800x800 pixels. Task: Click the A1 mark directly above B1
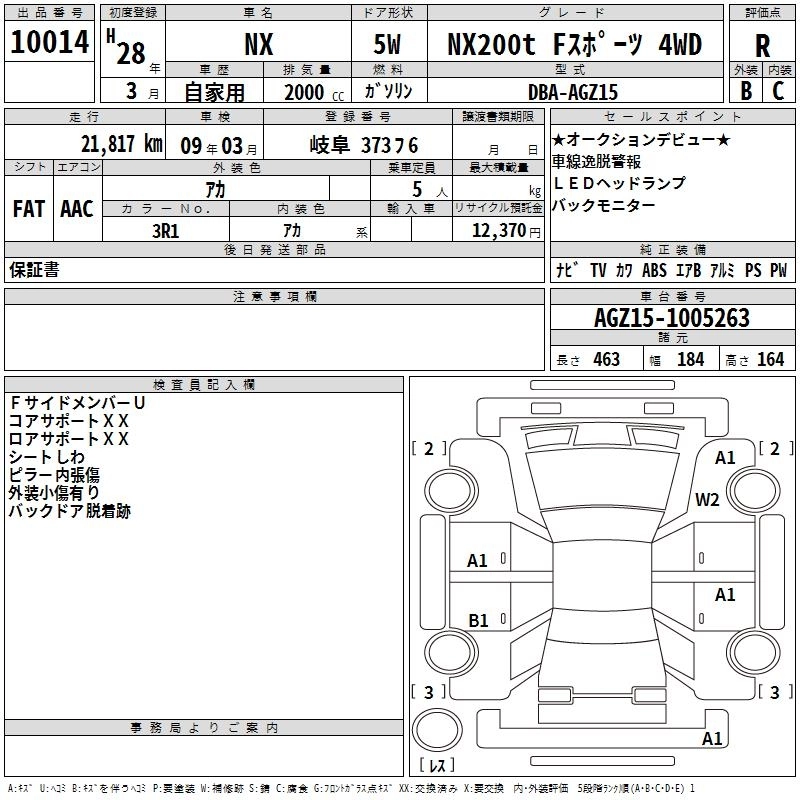pyautogui.click(x=478, y=561)
